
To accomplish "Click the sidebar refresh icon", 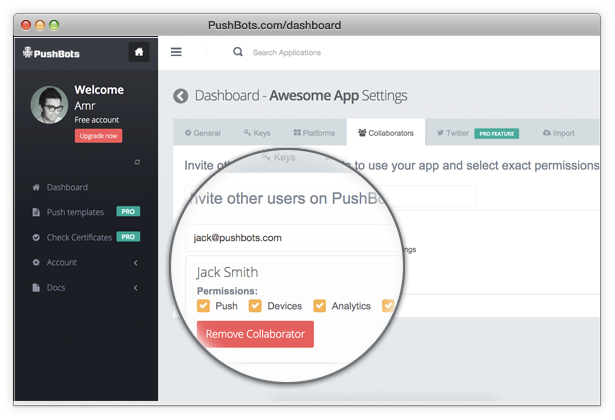I will coord(137,162).
